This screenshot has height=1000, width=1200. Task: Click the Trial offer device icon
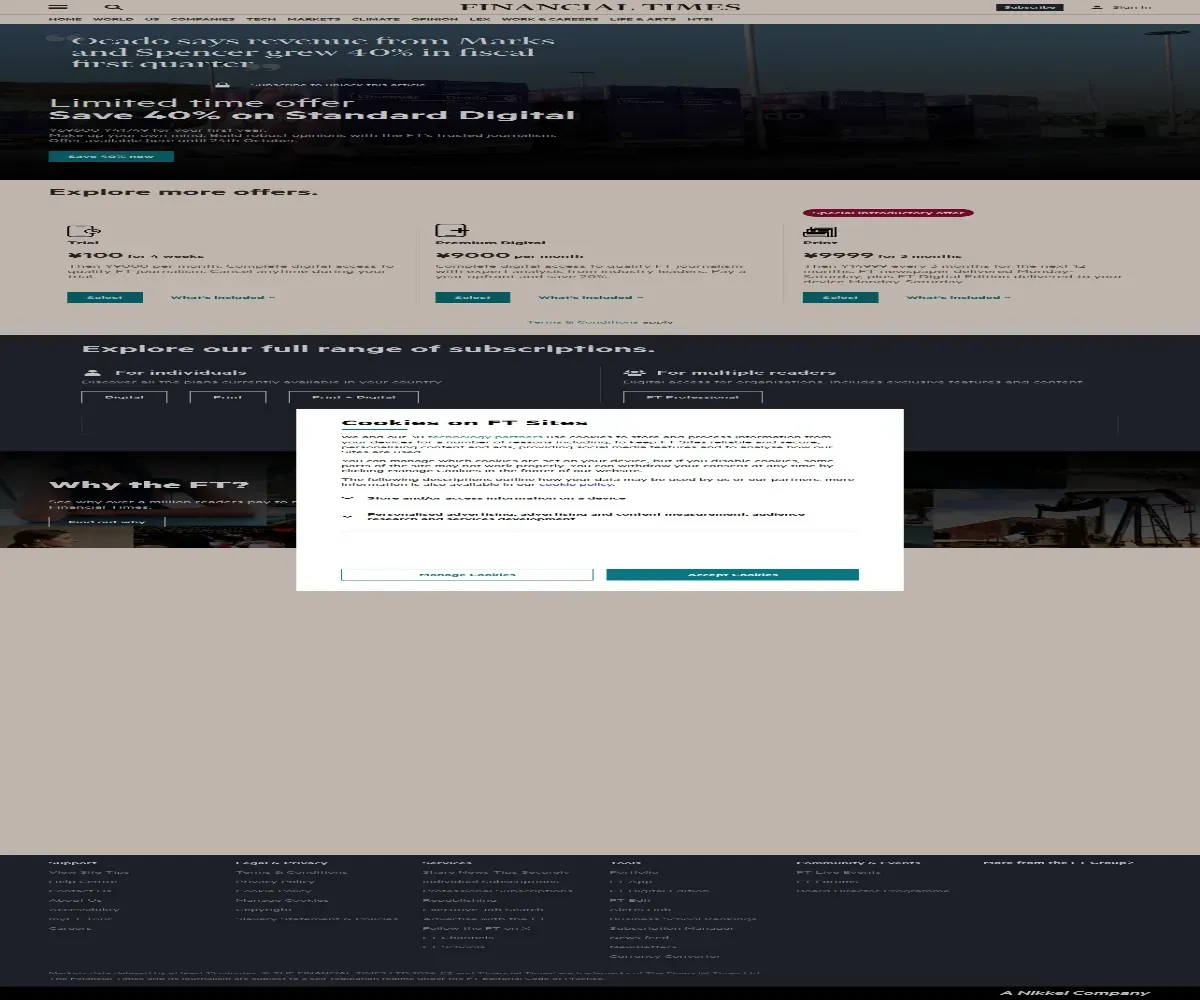84,231
